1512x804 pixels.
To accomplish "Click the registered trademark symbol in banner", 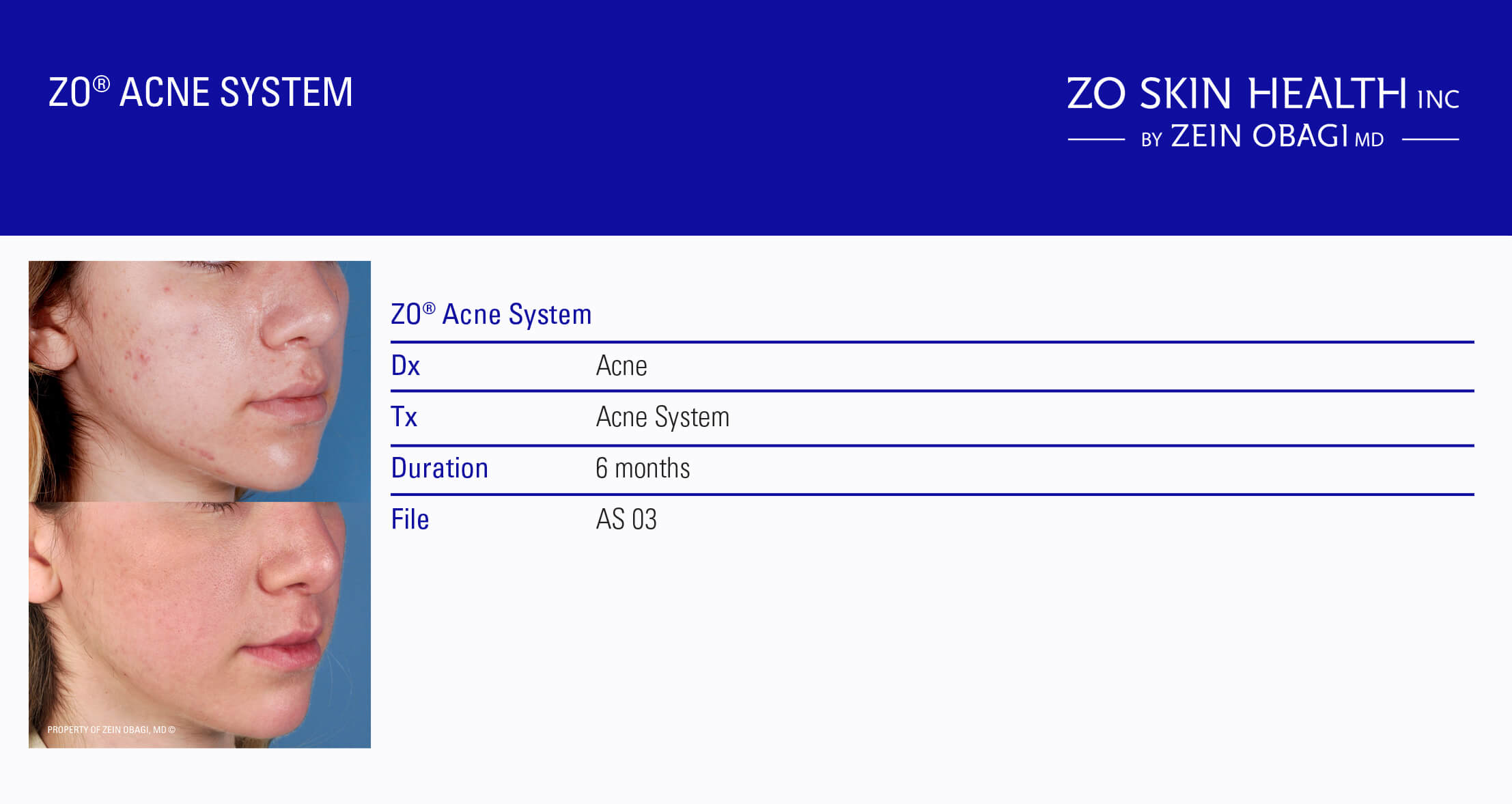I will 101,84.
